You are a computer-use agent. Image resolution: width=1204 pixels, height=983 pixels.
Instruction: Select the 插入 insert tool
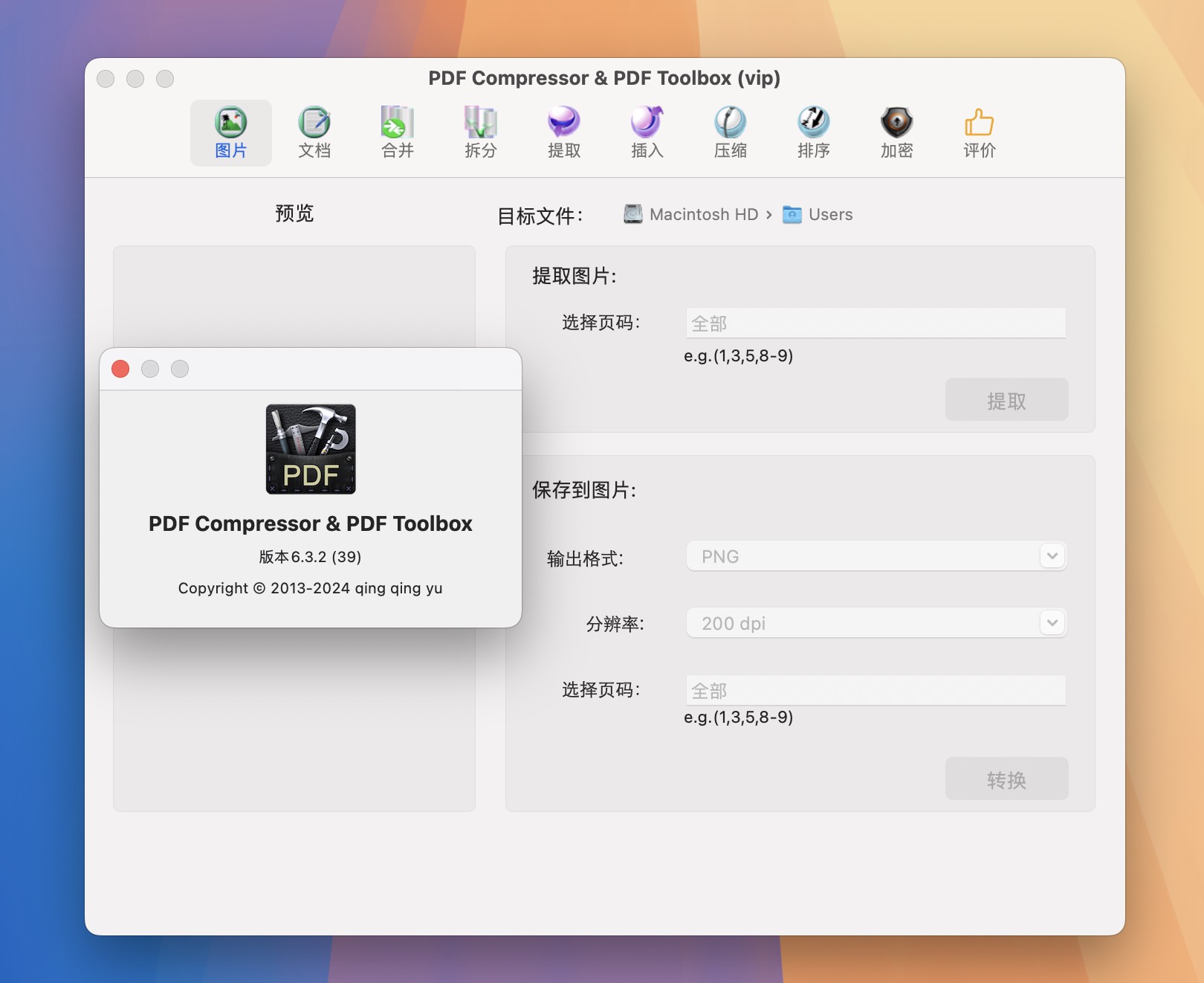tap(645, 132)
